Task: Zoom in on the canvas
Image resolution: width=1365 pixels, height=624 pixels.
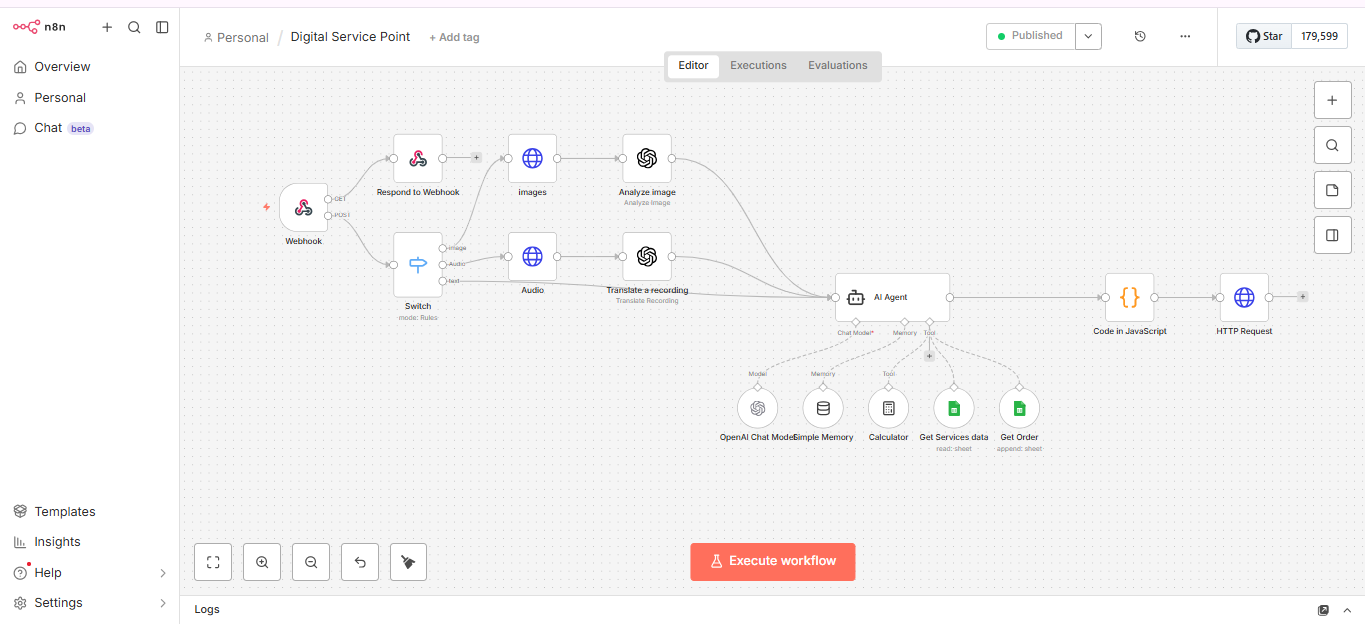Action: tap(262, 562)
